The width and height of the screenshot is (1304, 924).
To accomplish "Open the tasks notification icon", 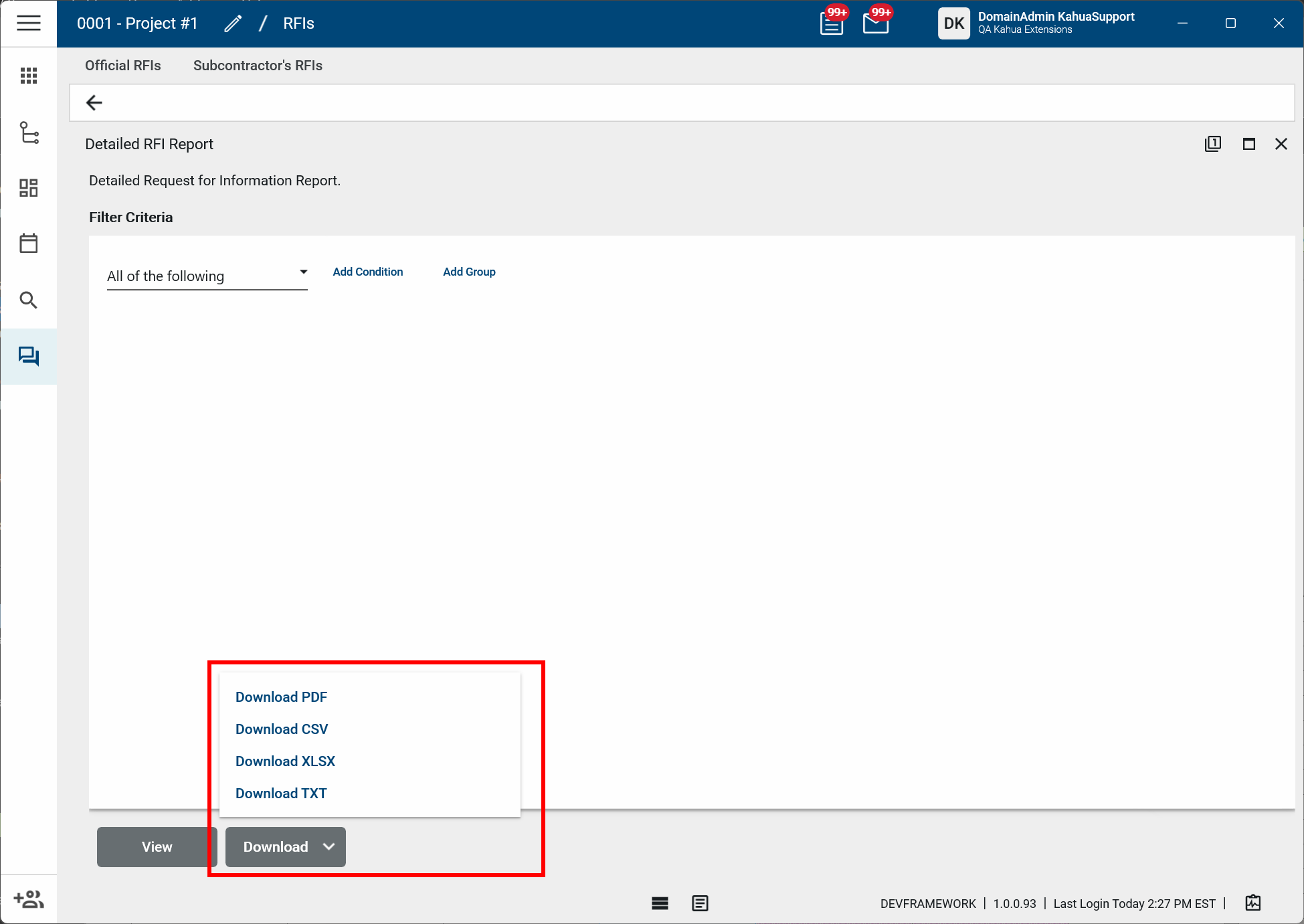I will tap(832, 24).
